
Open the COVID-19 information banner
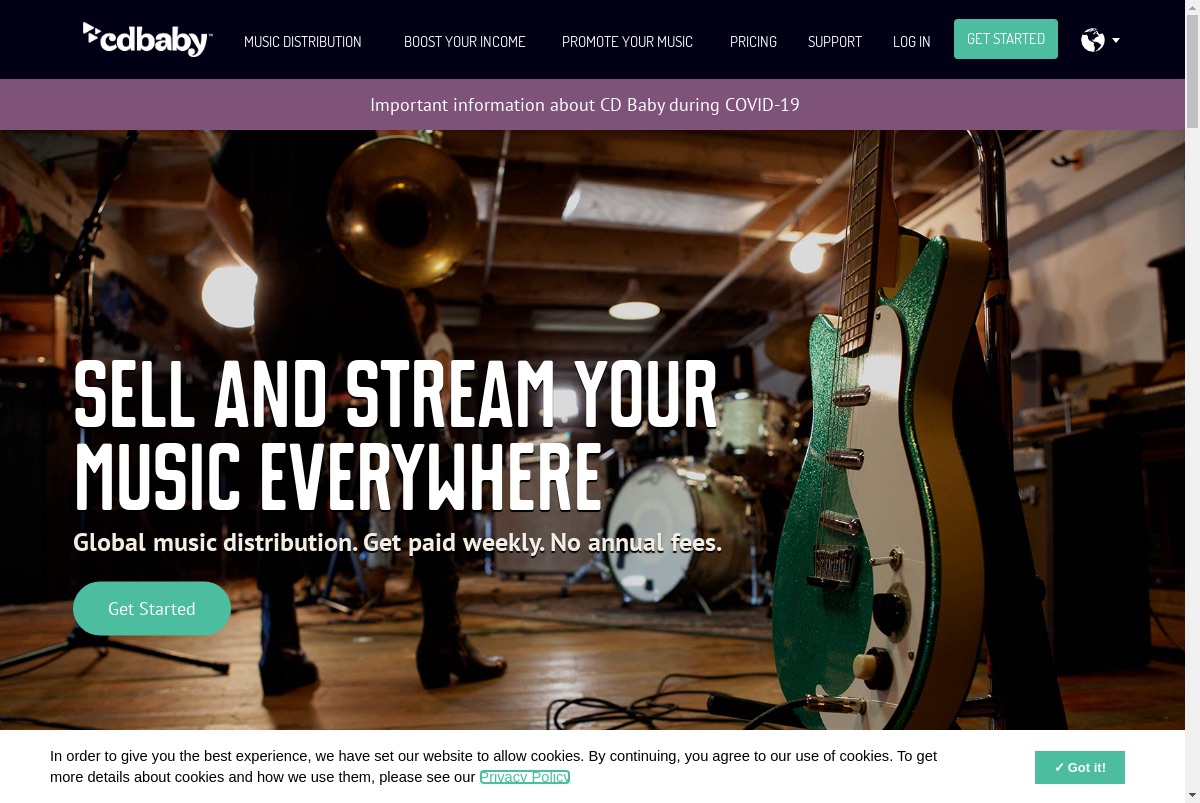click(x=585, y=105)
